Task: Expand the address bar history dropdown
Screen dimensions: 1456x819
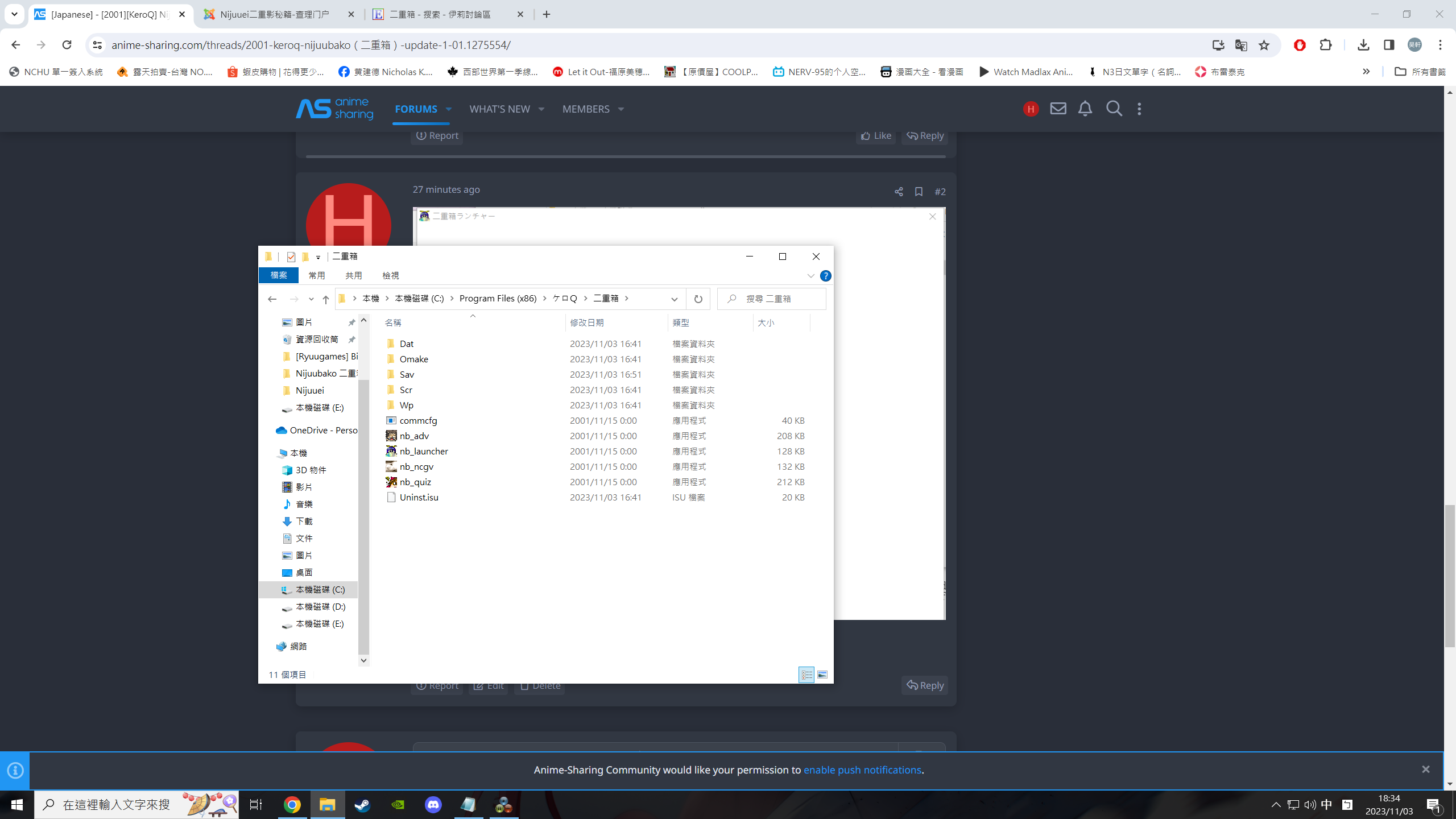Action: [674, 299]
